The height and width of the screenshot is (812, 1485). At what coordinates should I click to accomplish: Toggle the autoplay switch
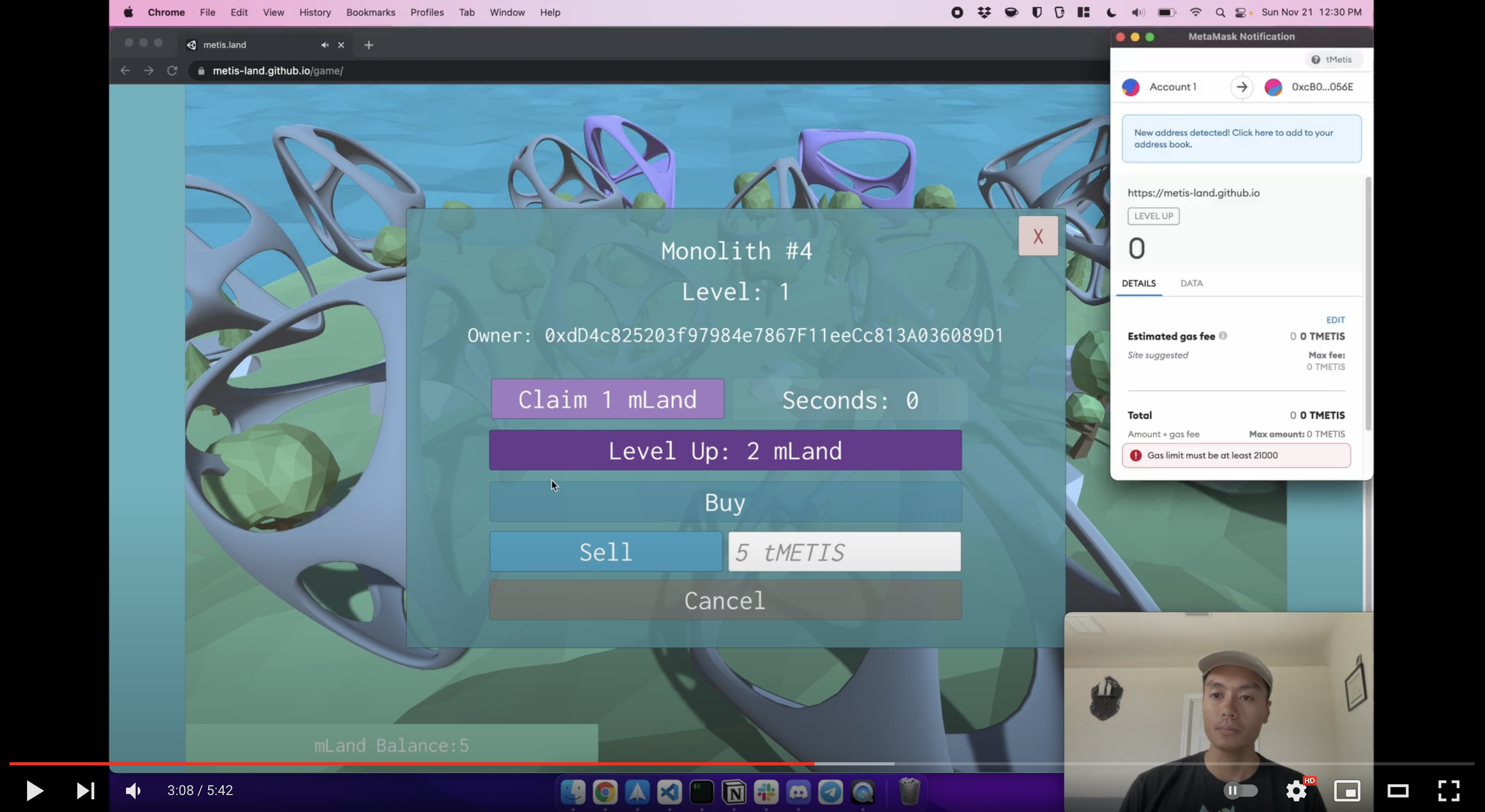(1240, 790)
